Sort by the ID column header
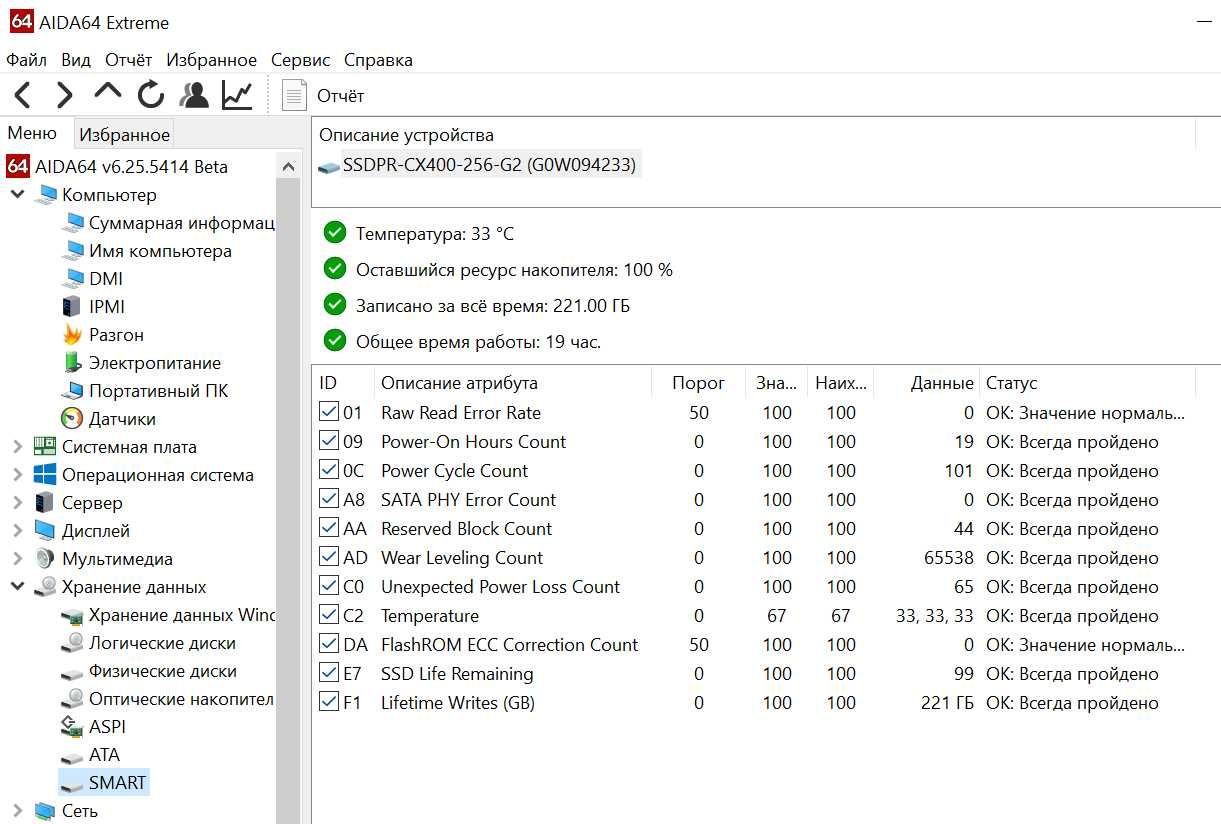 click(343, 382)
